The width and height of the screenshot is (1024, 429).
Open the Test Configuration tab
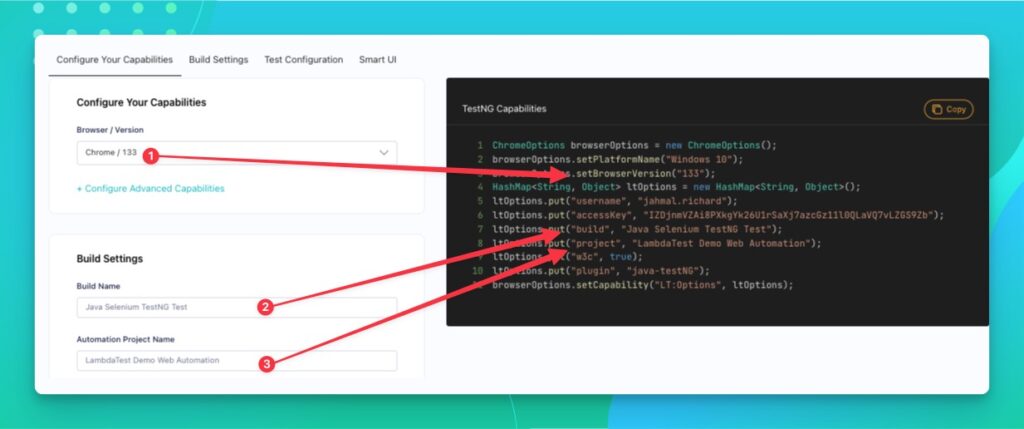point(304,59)
